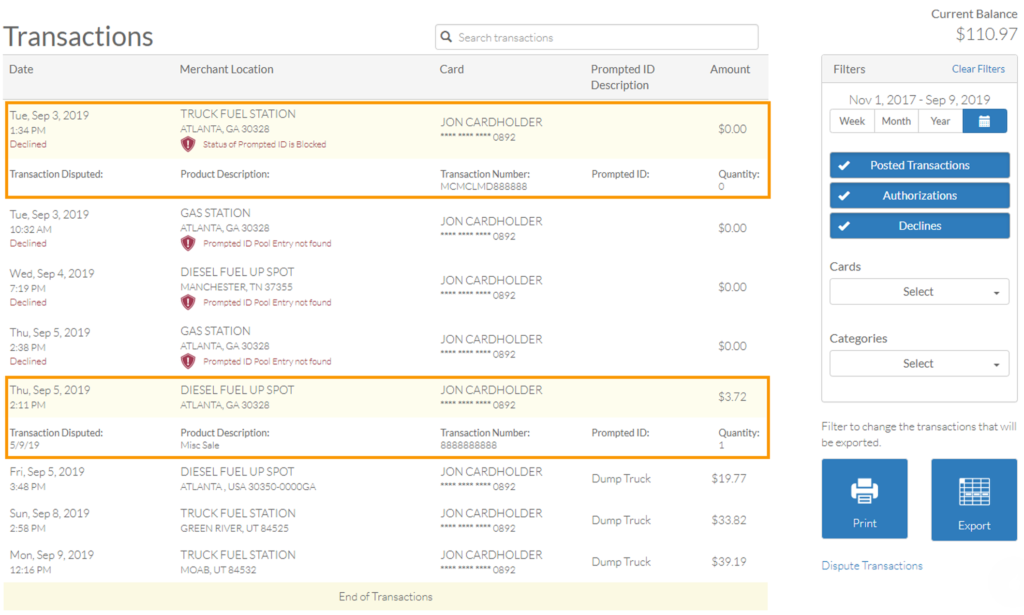Click the $3.72 amount
Viewport: 1024px width, 615px height.
(x=732, y=397)
